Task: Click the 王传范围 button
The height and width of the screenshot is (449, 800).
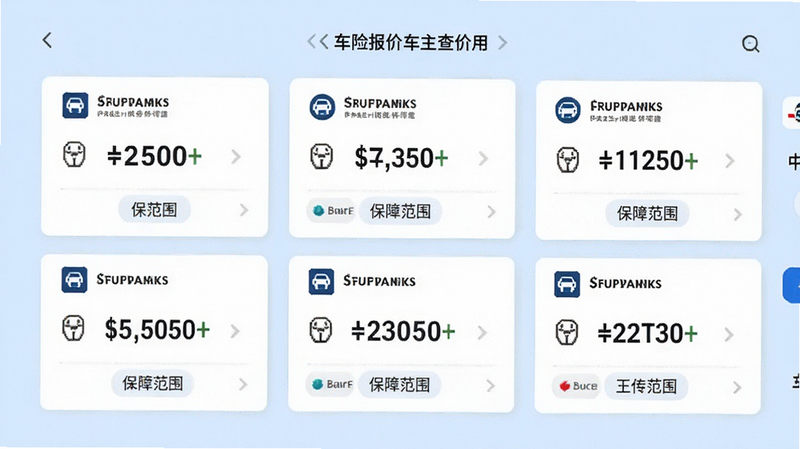Action: point(646,386)
